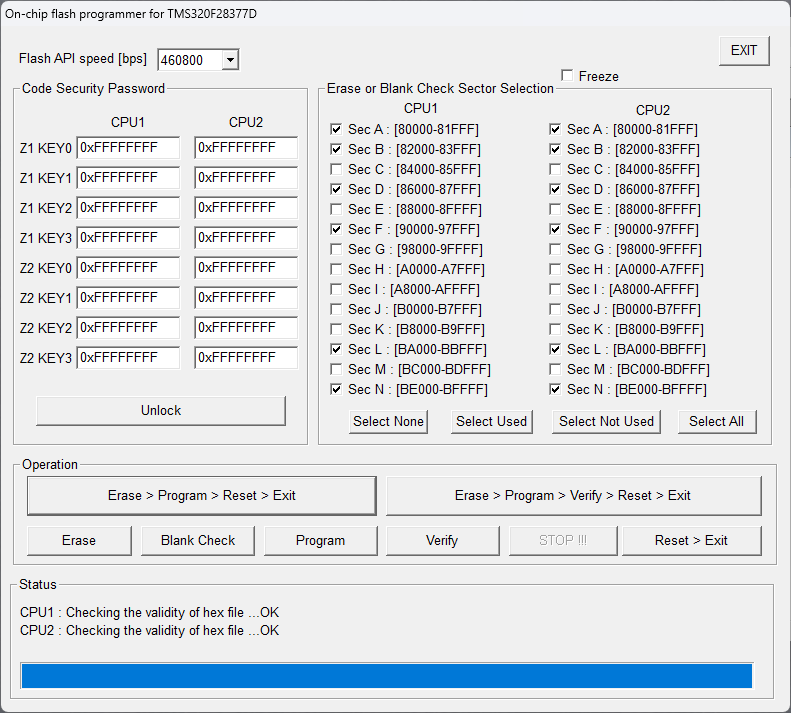Viewport: 791px width, 713px height.
Task: Start Erase > Program > Verify > Reset > Exit
Action: pyautogui.click(x=573, y=496)
